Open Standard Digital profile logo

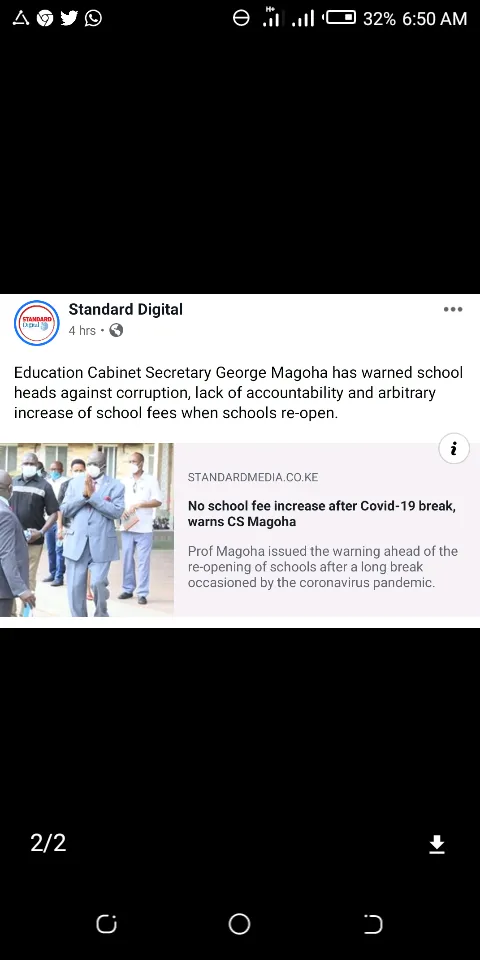point(37,323)
